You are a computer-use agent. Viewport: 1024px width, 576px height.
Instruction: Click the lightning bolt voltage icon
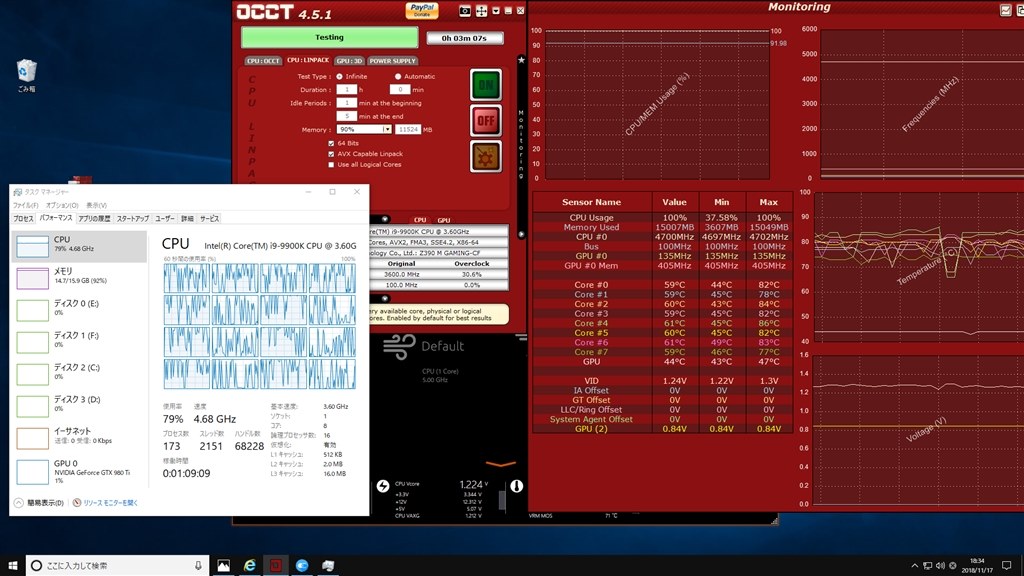click(x=383, y=486)
